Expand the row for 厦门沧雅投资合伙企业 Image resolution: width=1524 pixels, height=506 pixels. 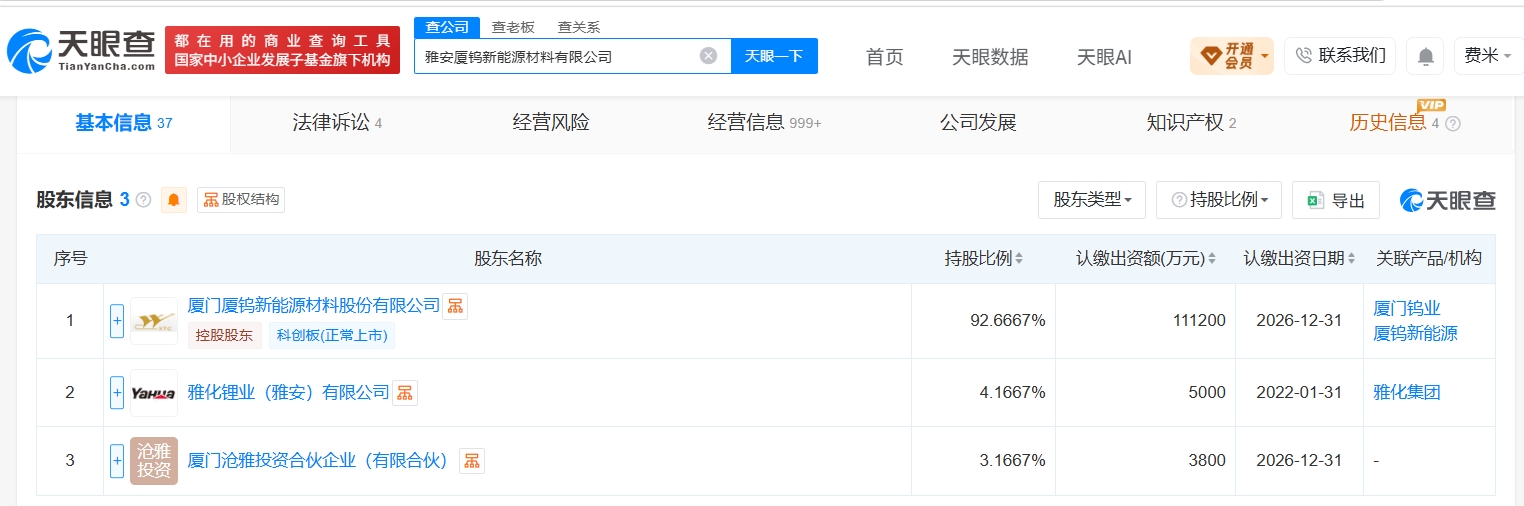(117, 461)
